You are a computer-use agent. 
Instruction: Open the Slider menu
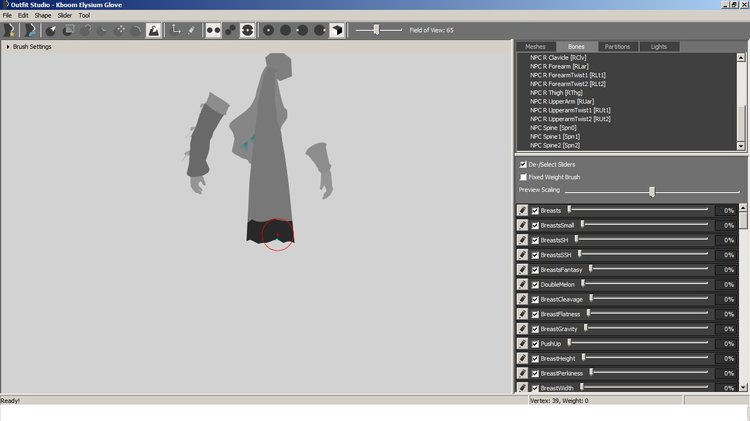click(65, 15)
